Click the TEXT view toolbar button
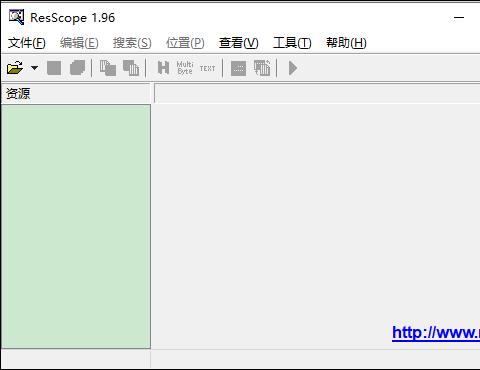Viewport: 480px width, 370px height. tap(207, 68)
